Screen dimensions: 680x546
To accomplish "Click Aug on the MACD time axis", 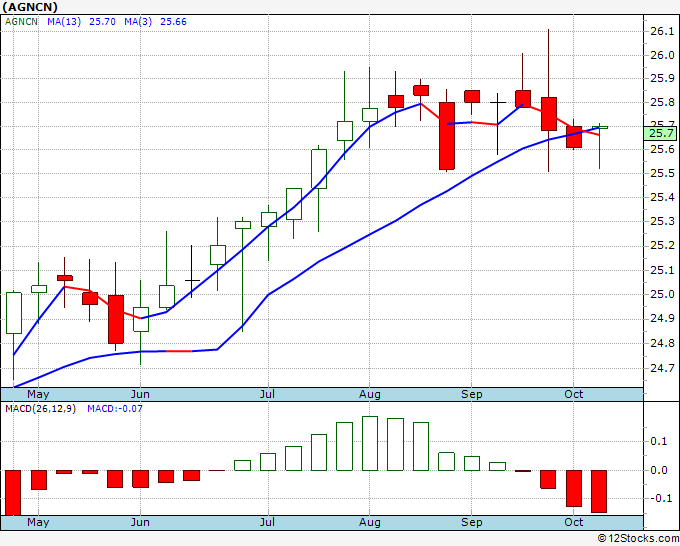I will [369, 522].
